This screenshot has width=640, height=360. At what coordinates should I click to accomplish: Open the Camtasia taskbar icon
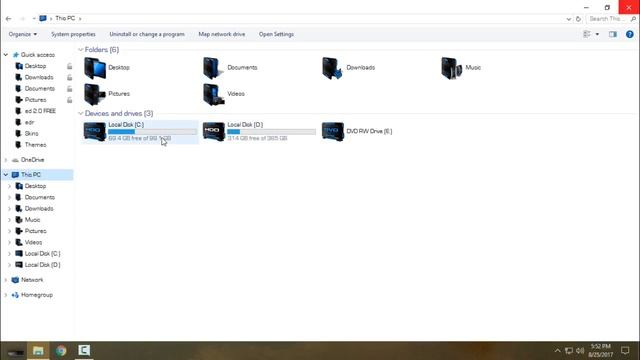tap(84, 351)
